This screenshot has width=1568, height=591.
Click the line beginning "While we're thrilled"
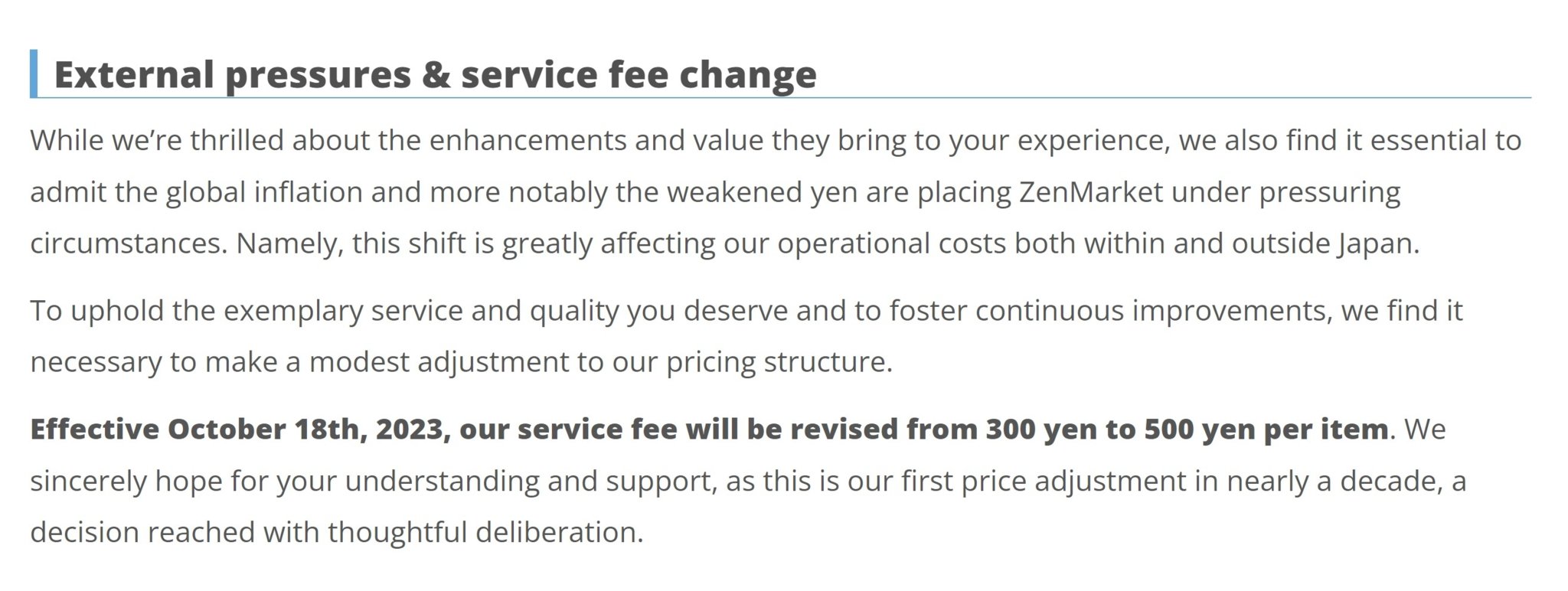coord(776,141)
